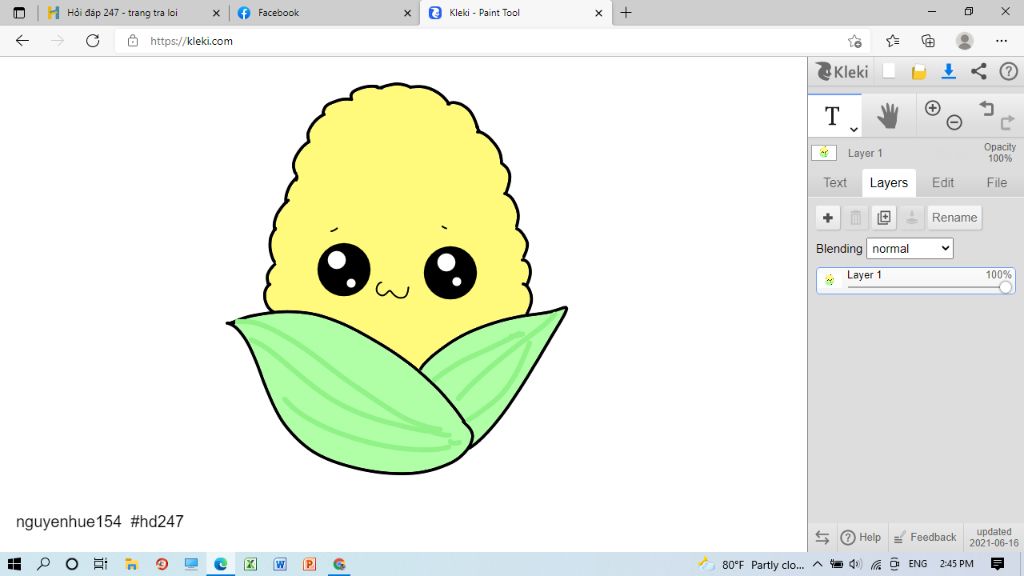Duplicate the current layer
1024x576 pixels.
tap(884, 217)
